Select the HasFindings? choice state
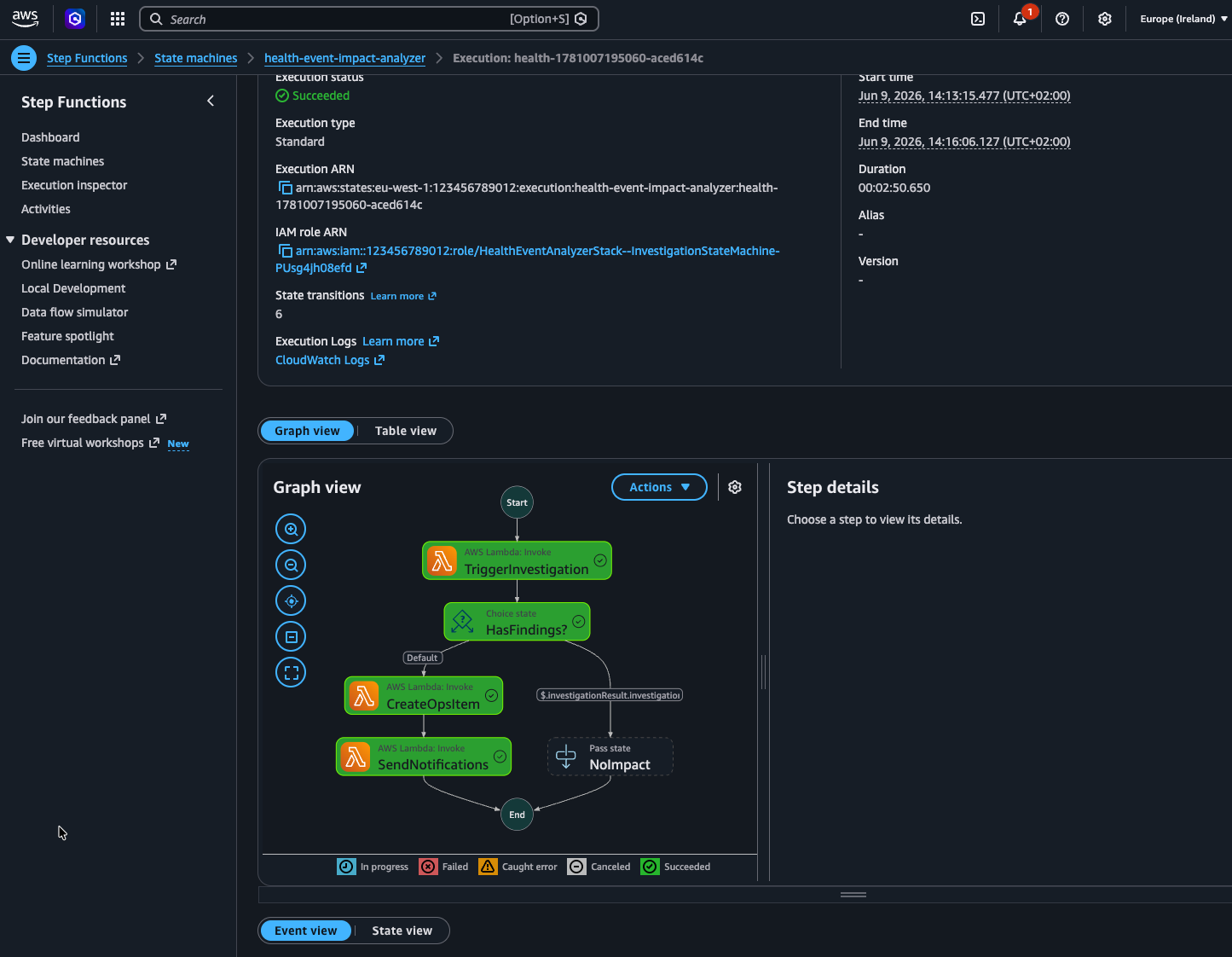The width and height of the screenshot is (1232, 957). coord(517,622)
